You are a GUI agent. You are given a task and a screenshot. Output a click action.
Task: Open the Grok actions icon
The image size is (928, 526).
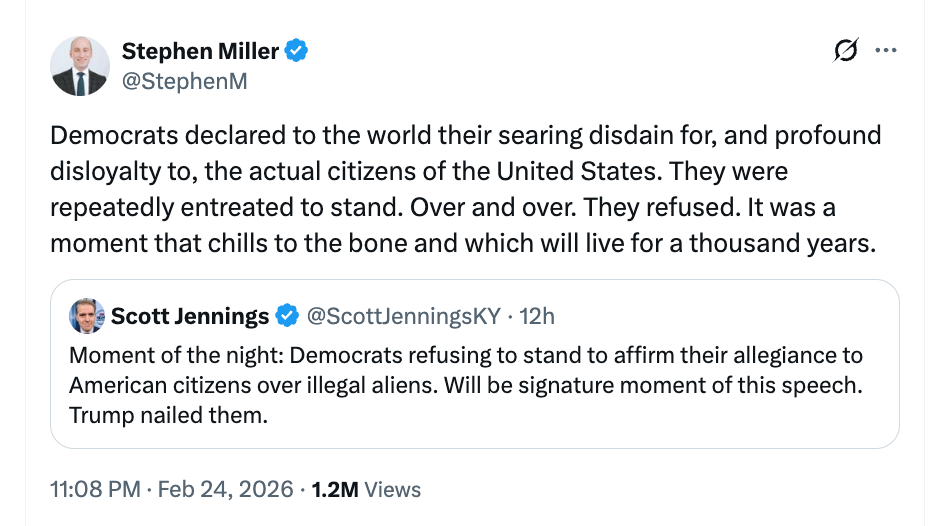pos(846,50)
